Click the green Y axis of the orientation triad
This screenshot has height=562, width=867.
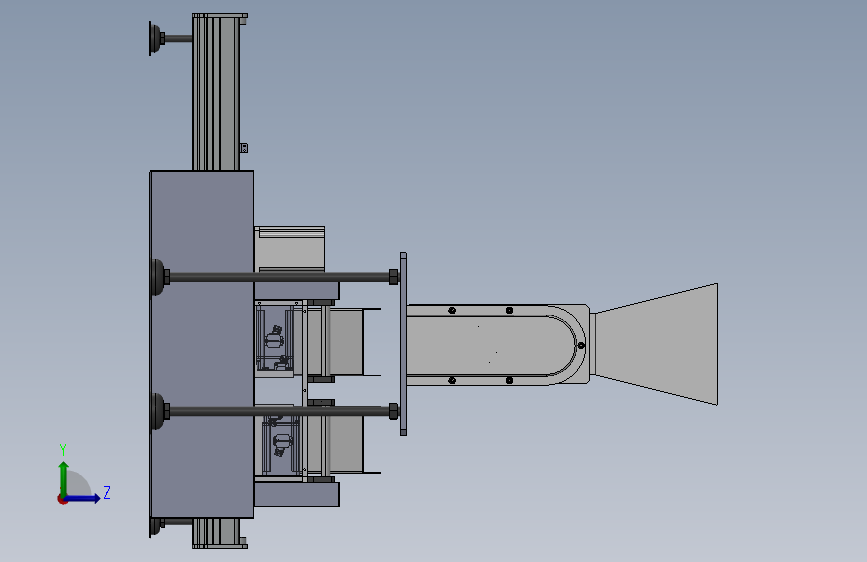(64, 478)
